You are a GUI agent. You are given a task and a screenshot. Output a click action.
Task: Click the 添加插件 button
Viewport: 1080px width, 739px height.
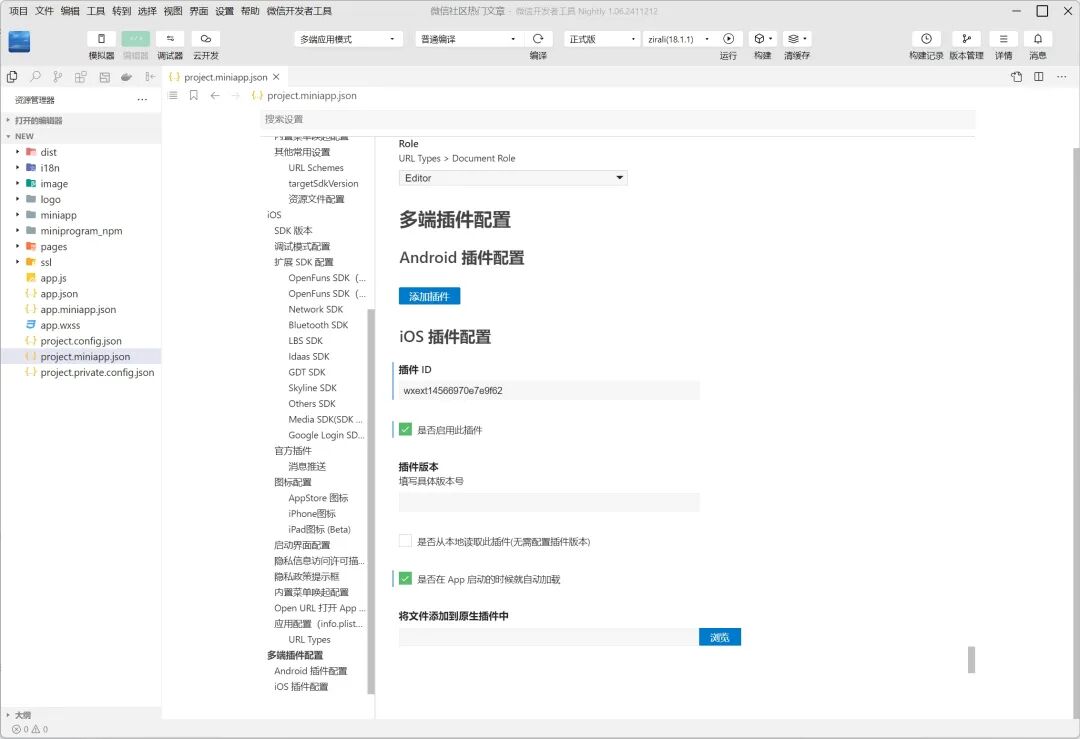click(x=429, y=296)
